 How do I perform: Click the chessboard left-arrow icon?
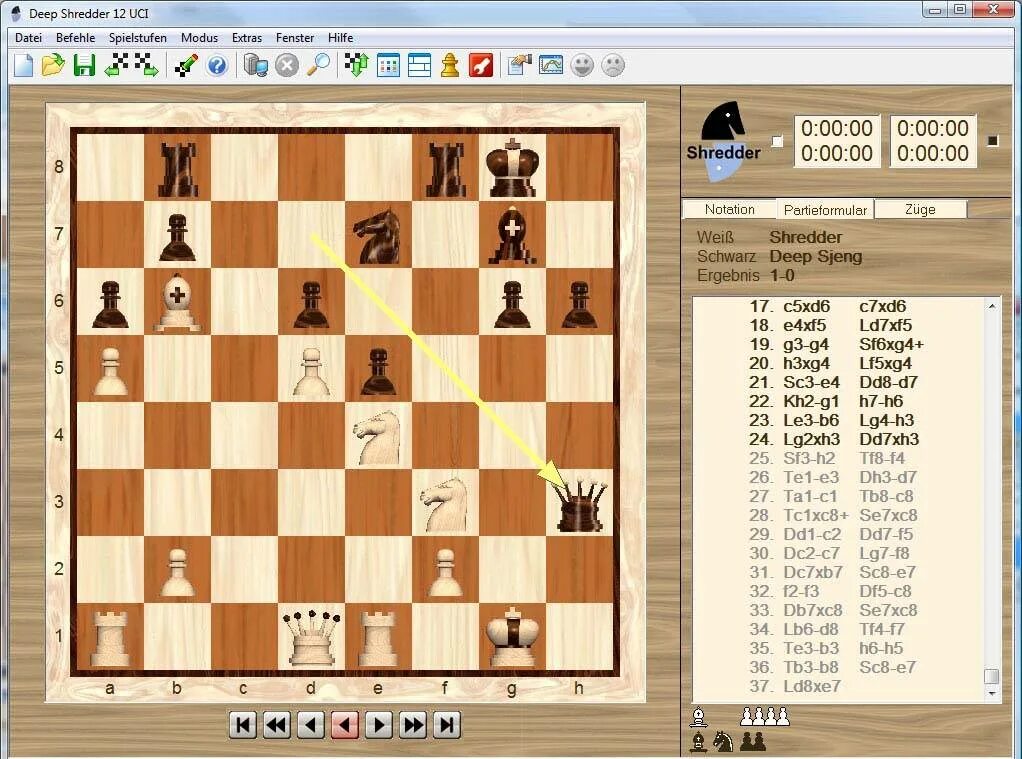[x=117, y=65]
